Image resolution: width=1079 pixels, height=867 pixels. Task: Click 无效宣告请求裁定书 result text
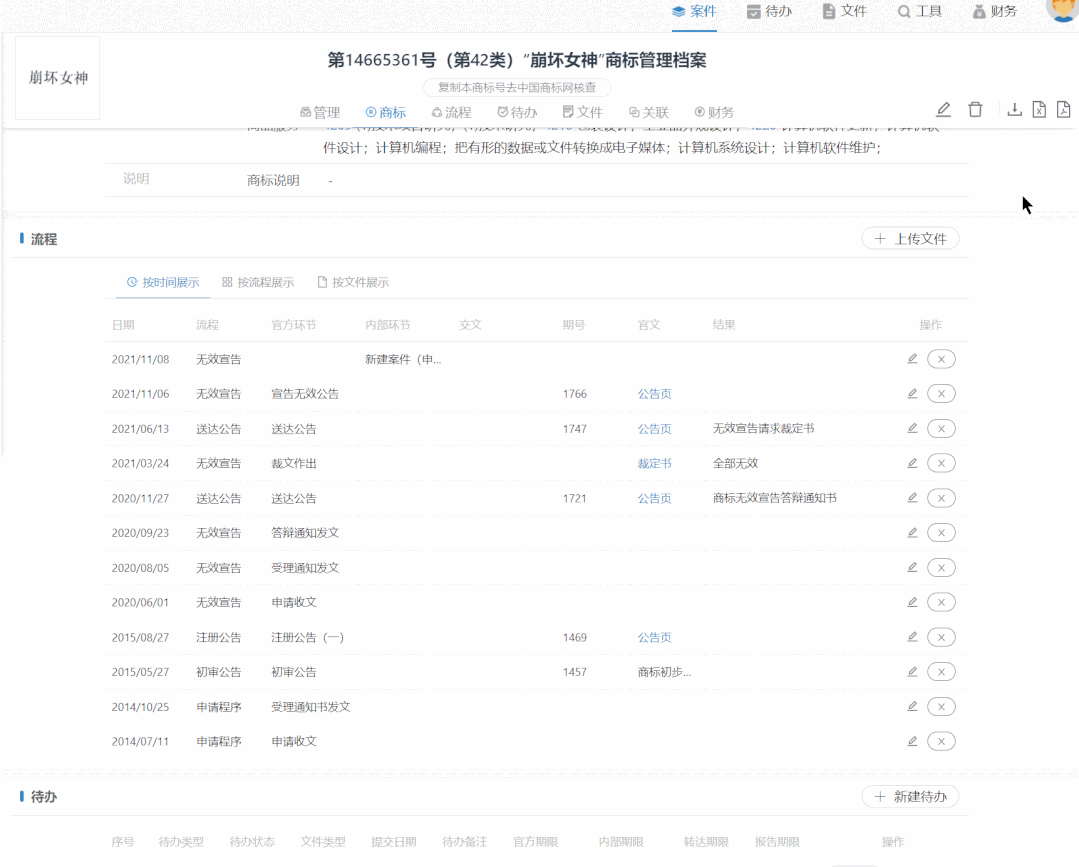(x=763, y=429)
